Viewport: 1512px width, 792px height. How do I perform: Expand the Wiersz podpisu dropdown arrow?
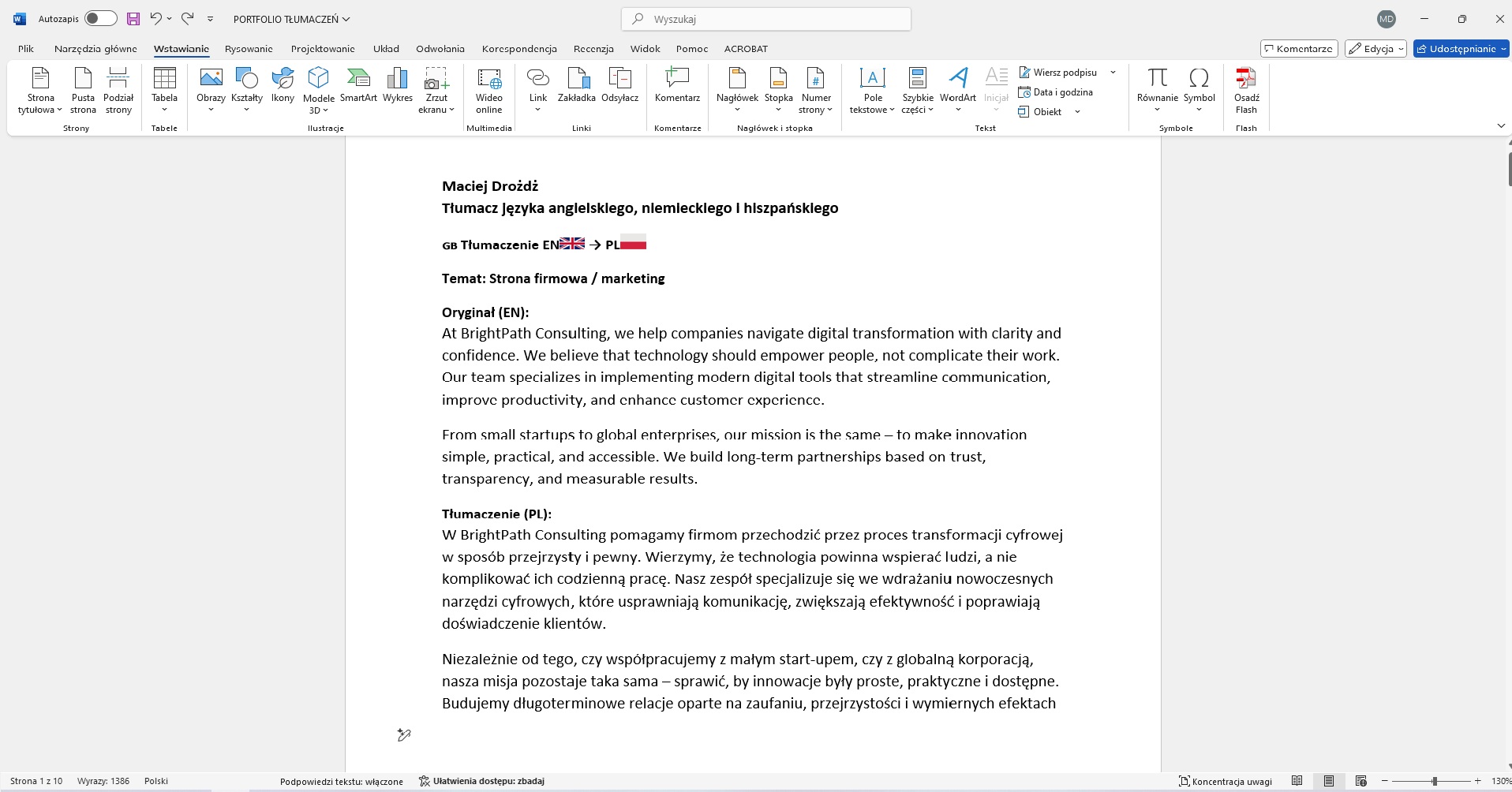(1113, 73)
